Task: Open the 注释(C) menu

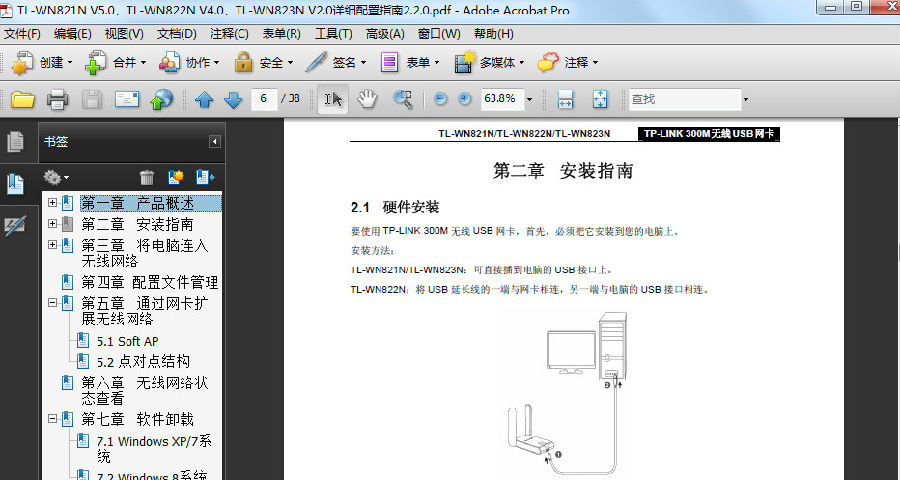Action: click(229, 34)
